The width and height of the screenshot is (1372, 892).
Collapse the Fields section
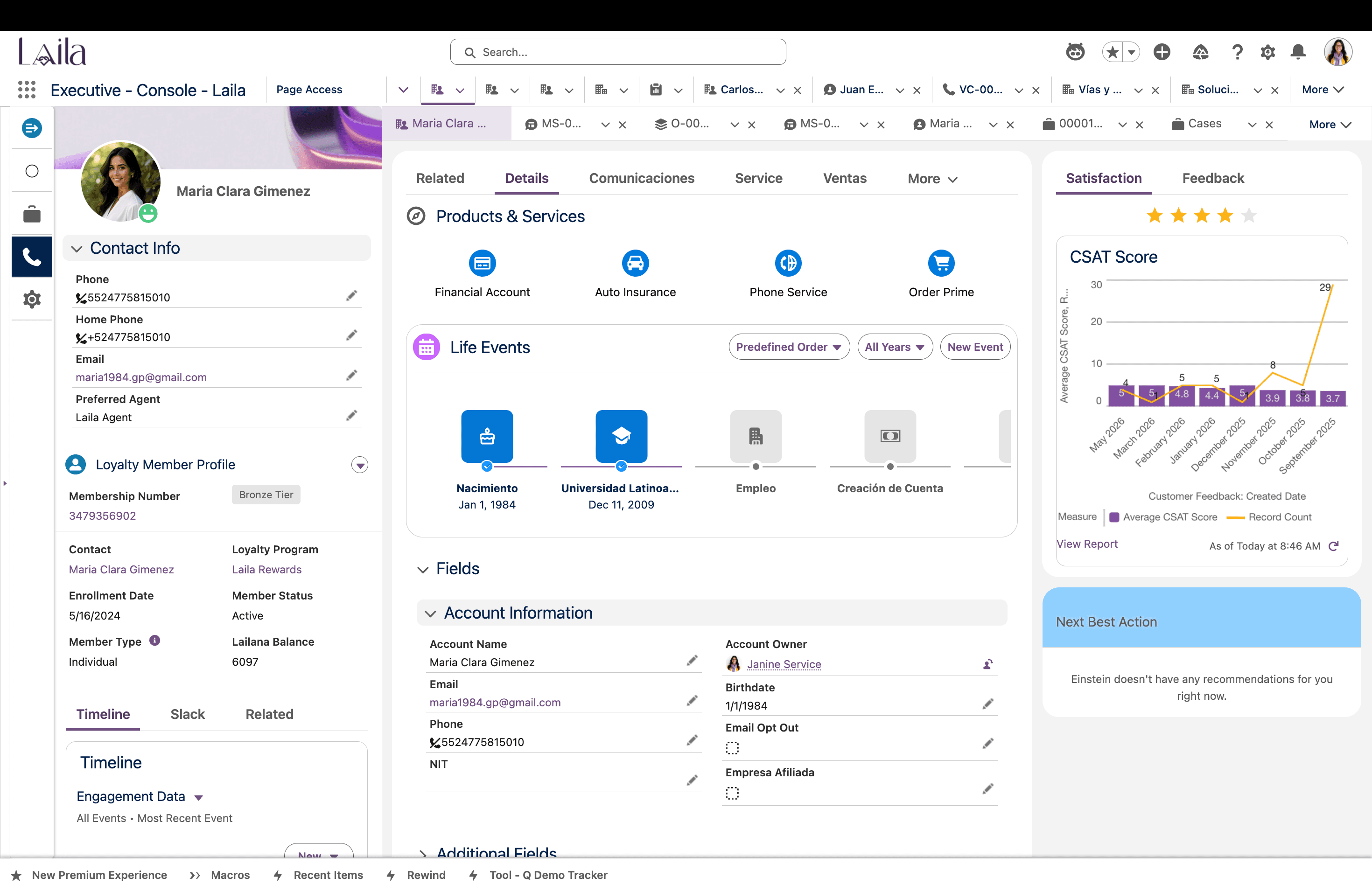423,570
